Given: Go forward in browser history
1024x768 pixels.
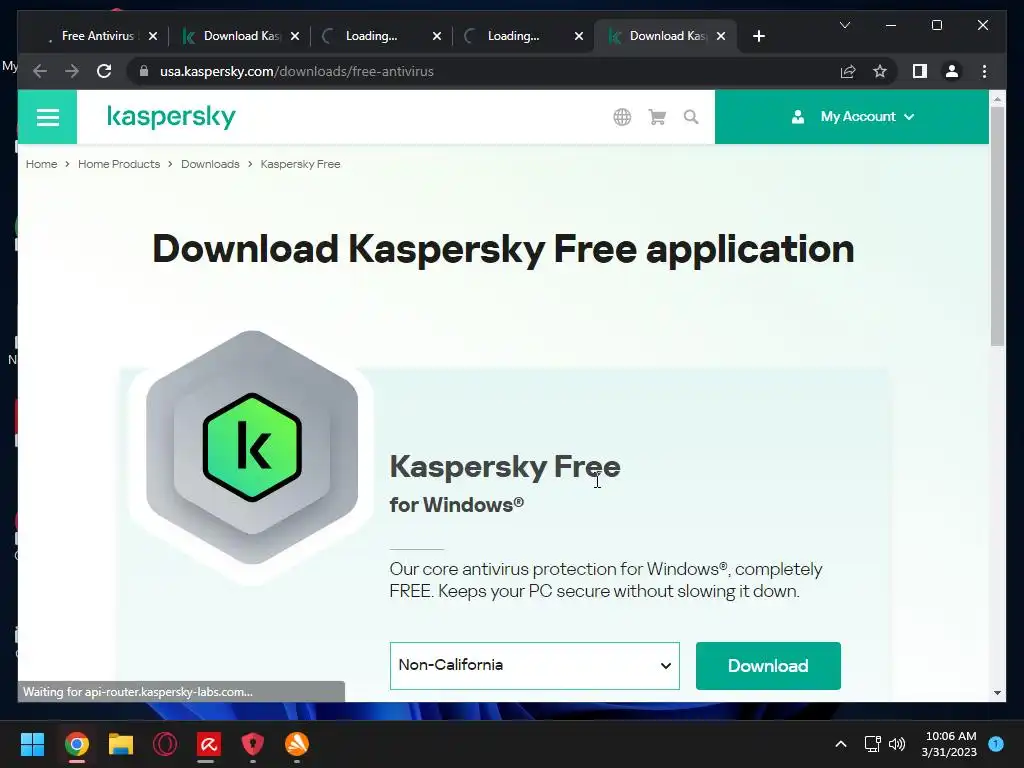Looking at the screenshot, I should click(x=72, y=71).
